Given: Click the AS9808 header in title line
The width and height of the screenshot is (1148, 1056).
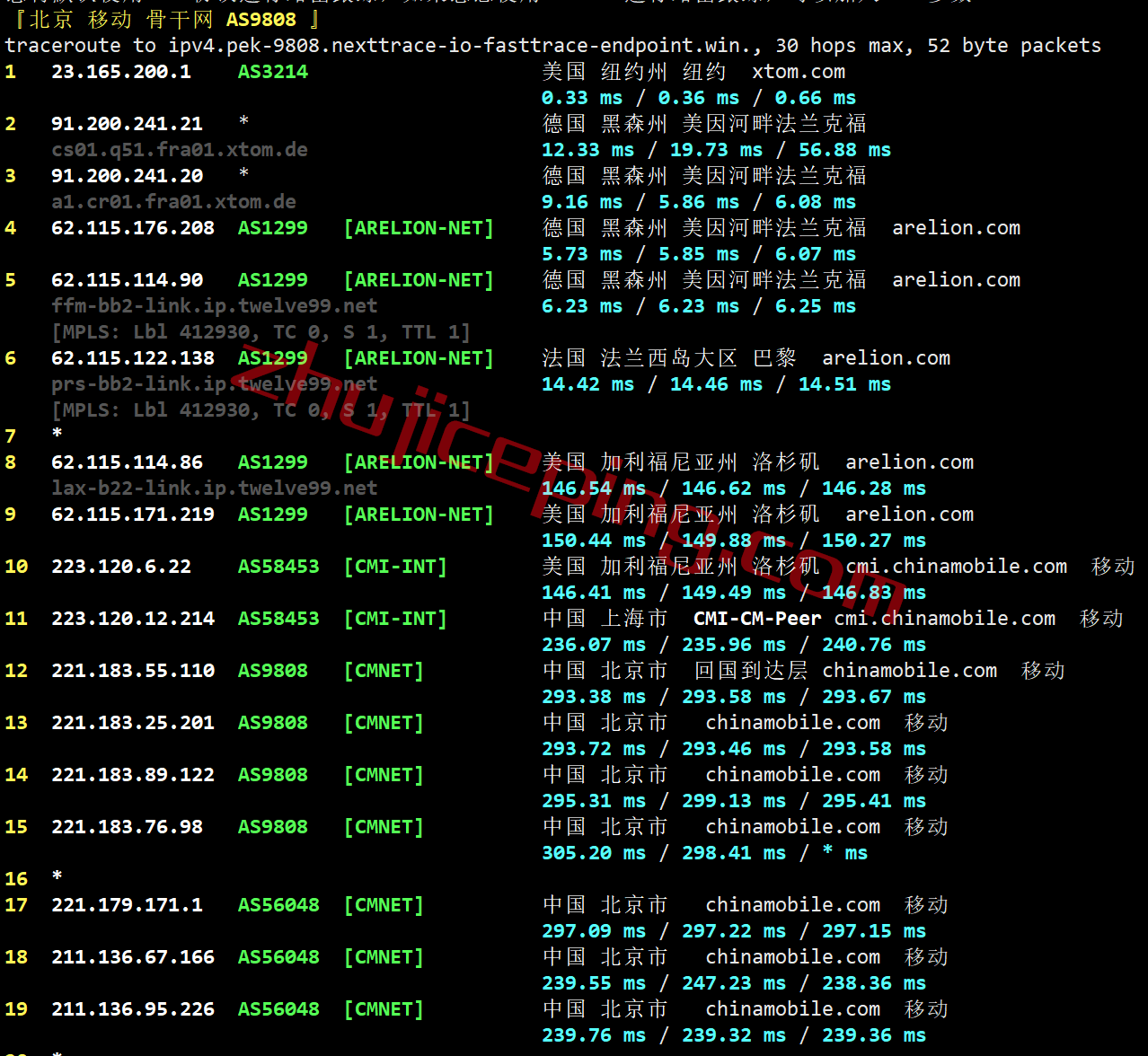Looking at the screenshot, I should click(261, 20).
